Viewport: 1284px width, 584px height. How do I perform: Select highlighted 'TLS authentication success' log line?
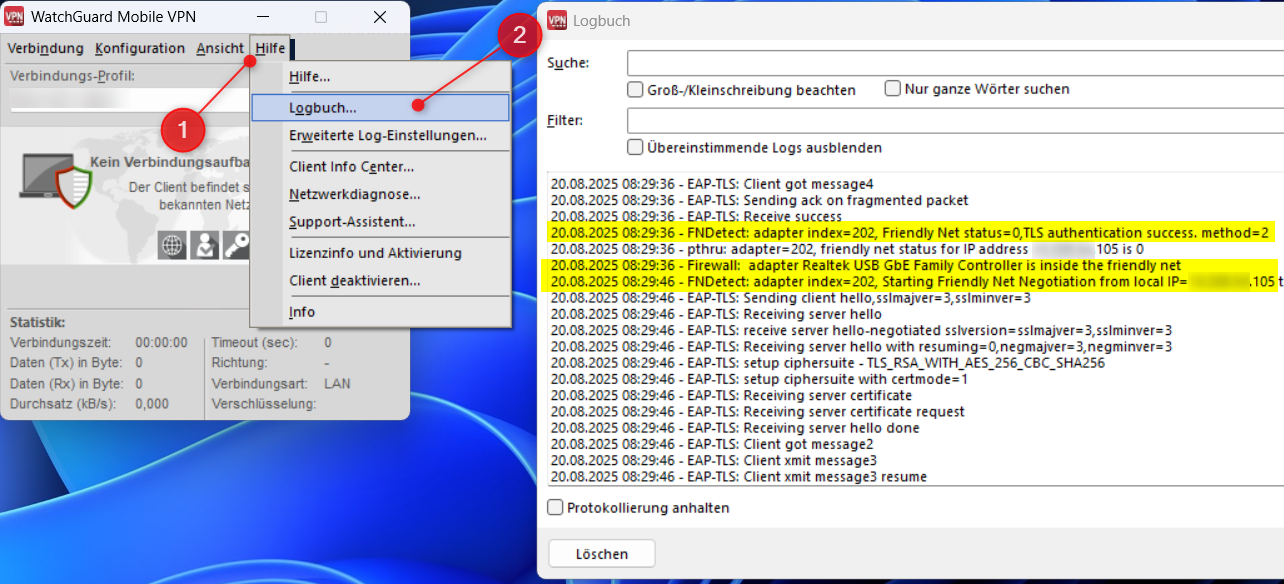(x=910, y=232)
